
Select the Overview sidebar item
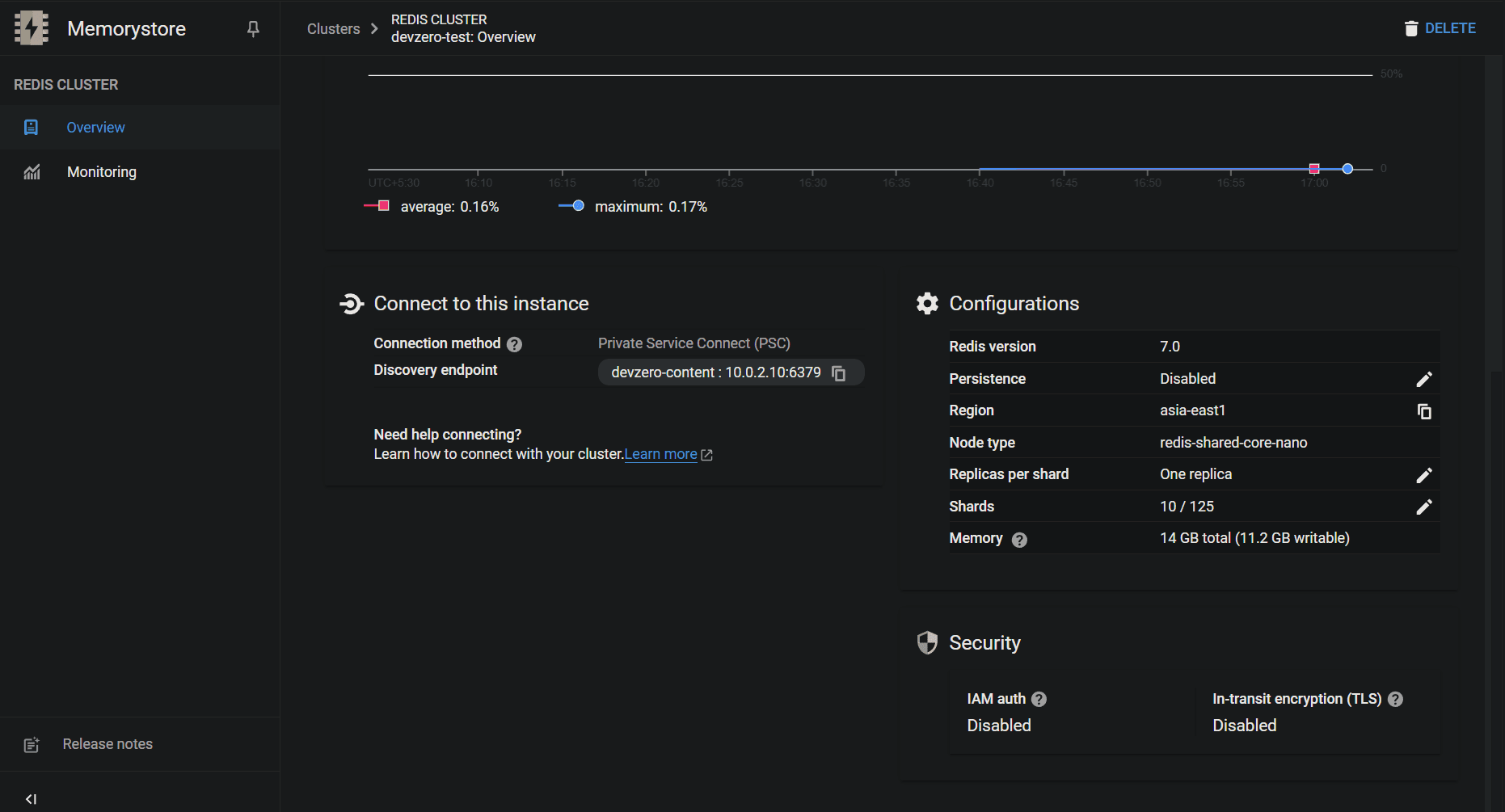click(x=140, y=128)
